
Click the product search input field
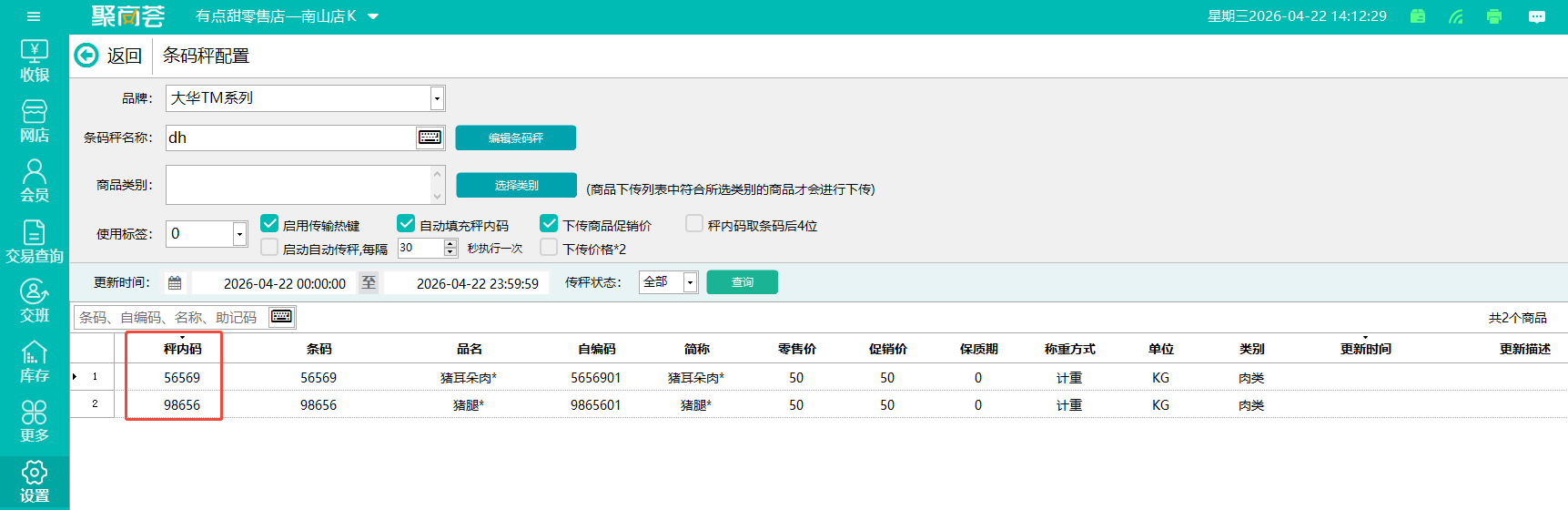point(170,317)
